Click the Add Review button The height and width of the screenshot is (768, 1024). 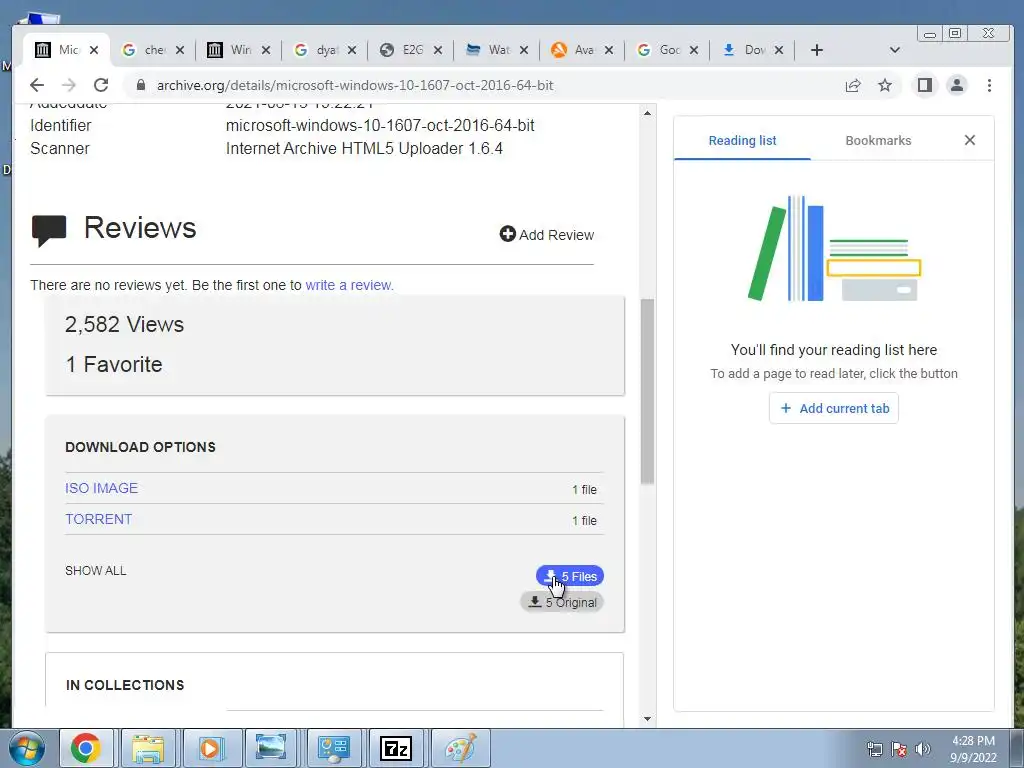pyautogui.click(x=547, y=234)
